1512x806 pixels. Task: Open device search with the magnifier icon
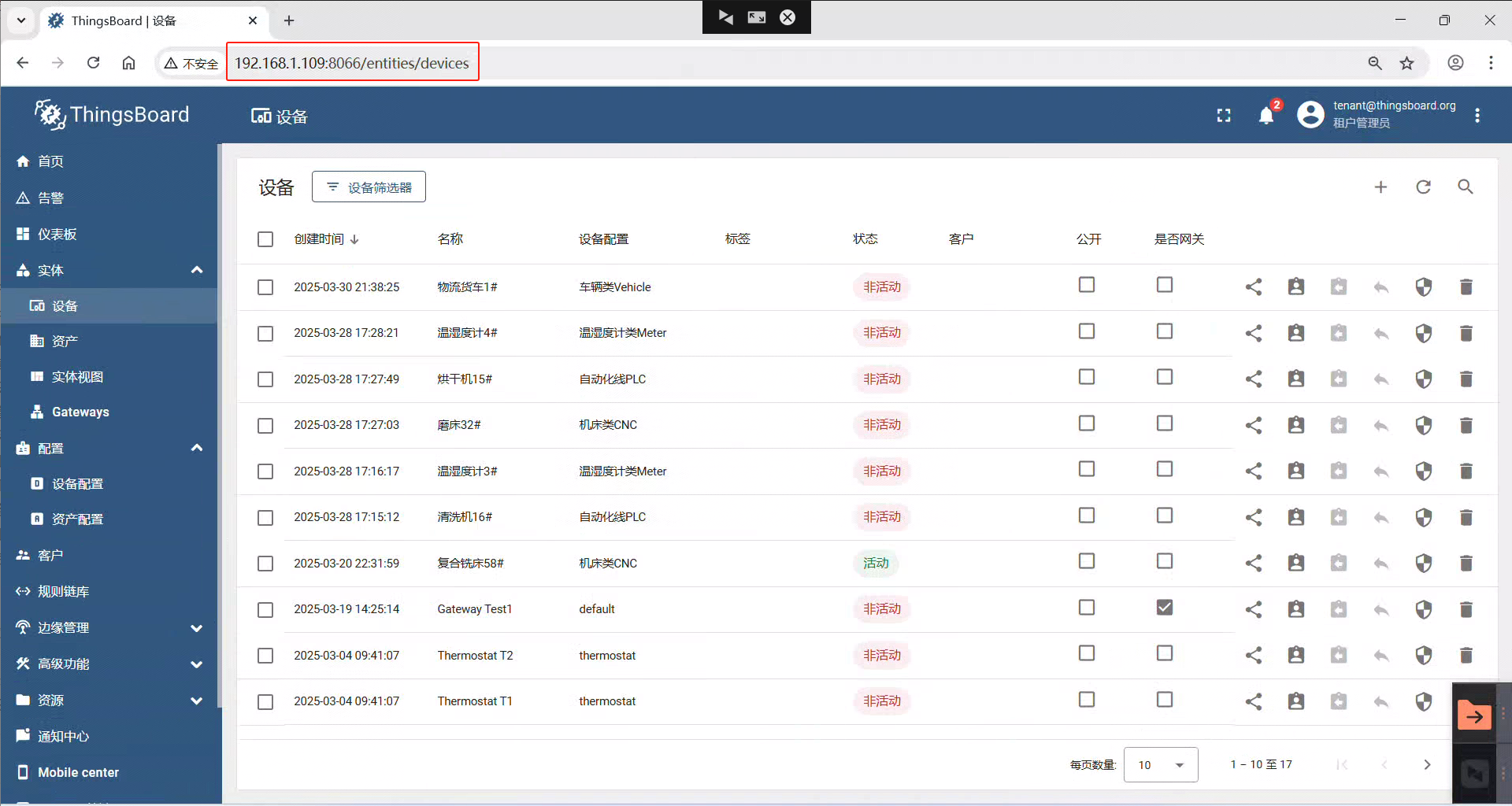1465,187
